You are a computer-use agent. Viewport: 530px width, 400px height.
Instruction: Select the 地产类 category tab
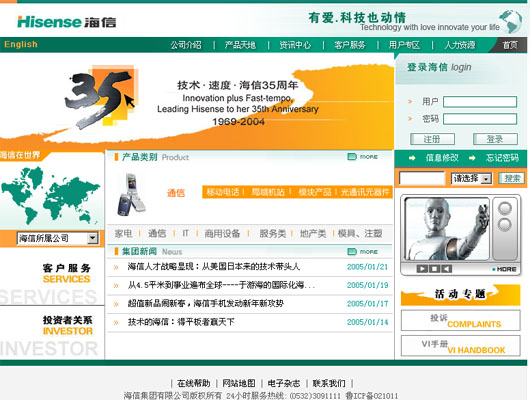[313, 233]
